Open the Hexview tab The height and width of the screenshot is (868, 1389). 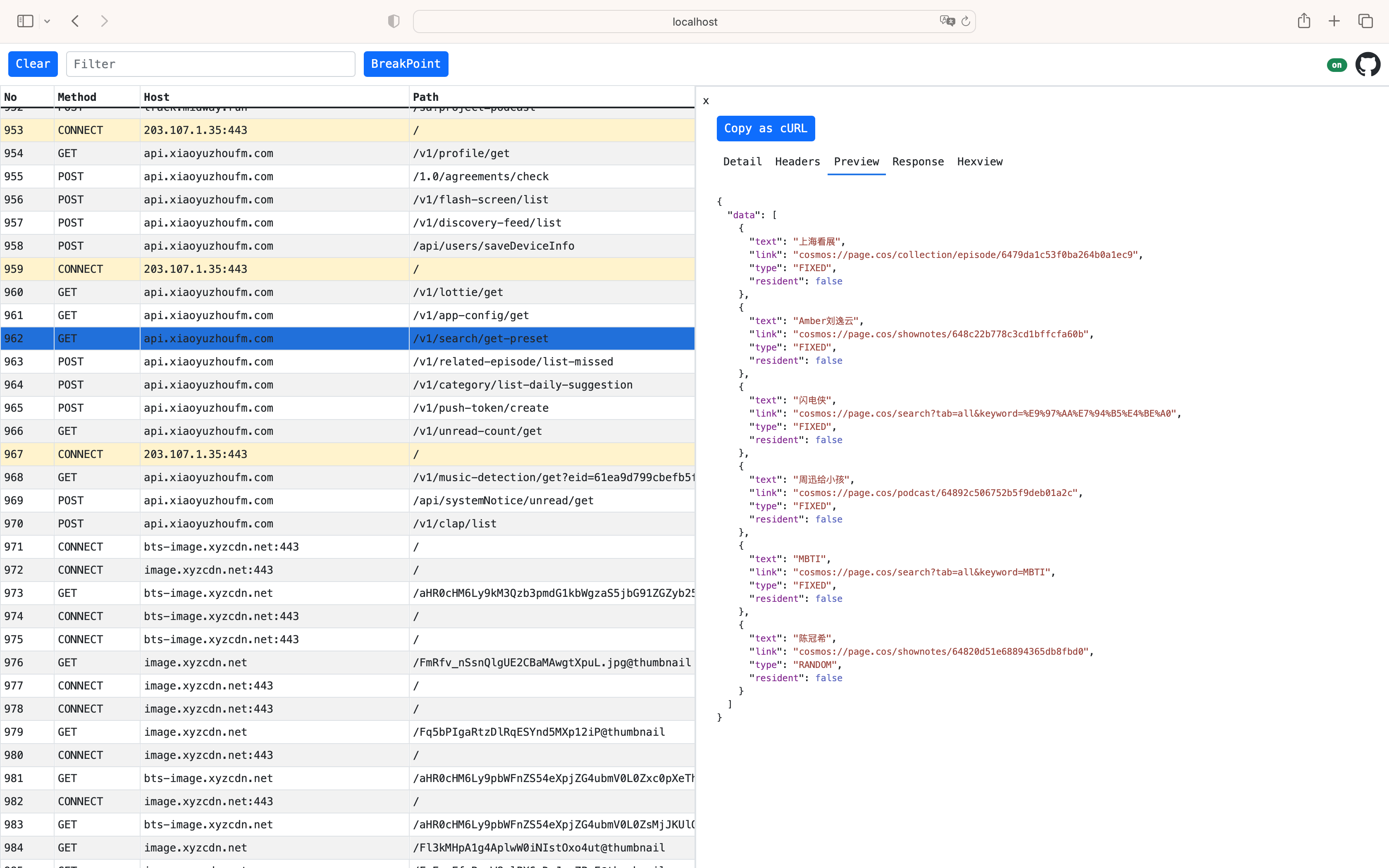[x=979, y=161]
